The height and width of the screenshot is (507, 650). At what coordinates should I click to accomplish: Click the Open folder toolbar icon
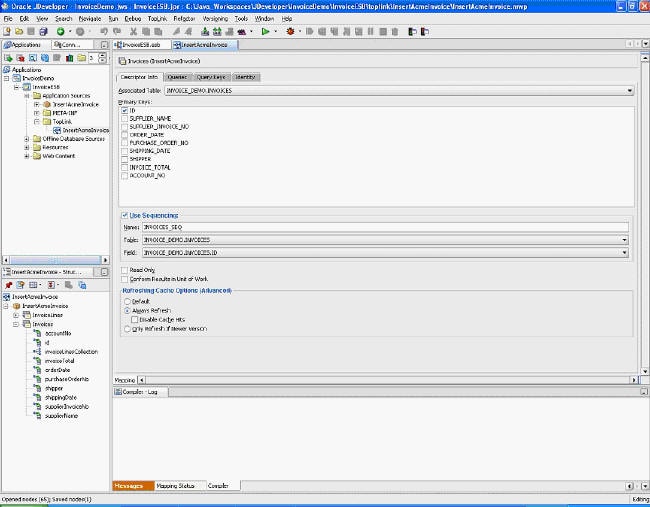[x=19, y=32]
